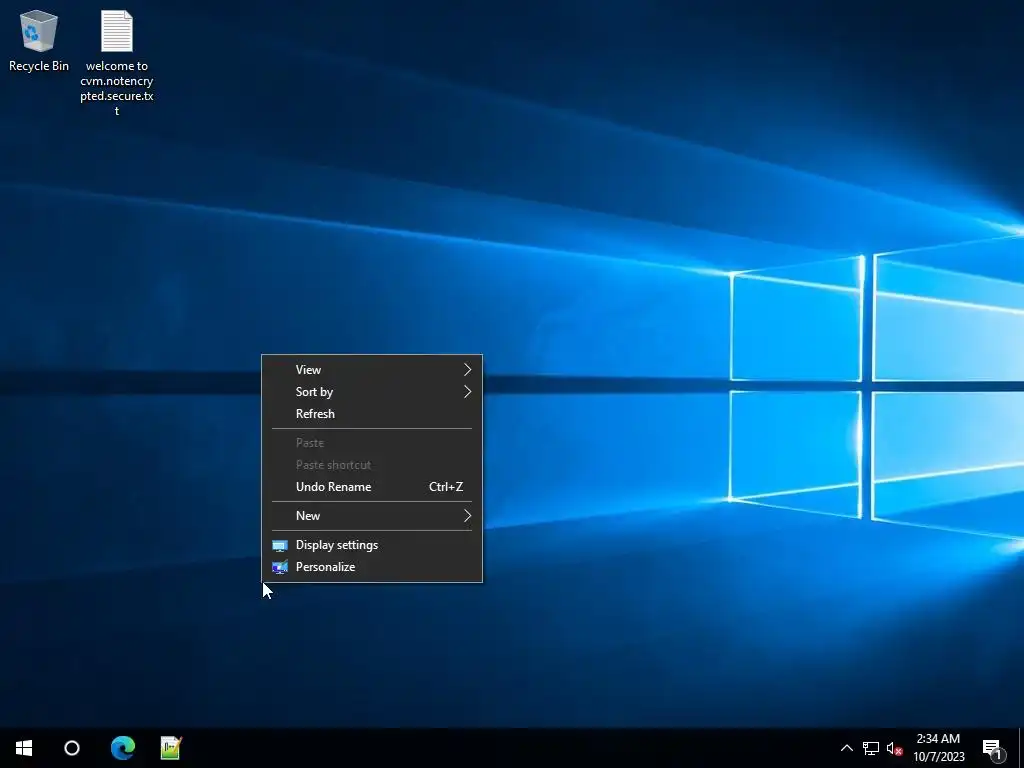Open the Windows Start menu

coord(24,748)
